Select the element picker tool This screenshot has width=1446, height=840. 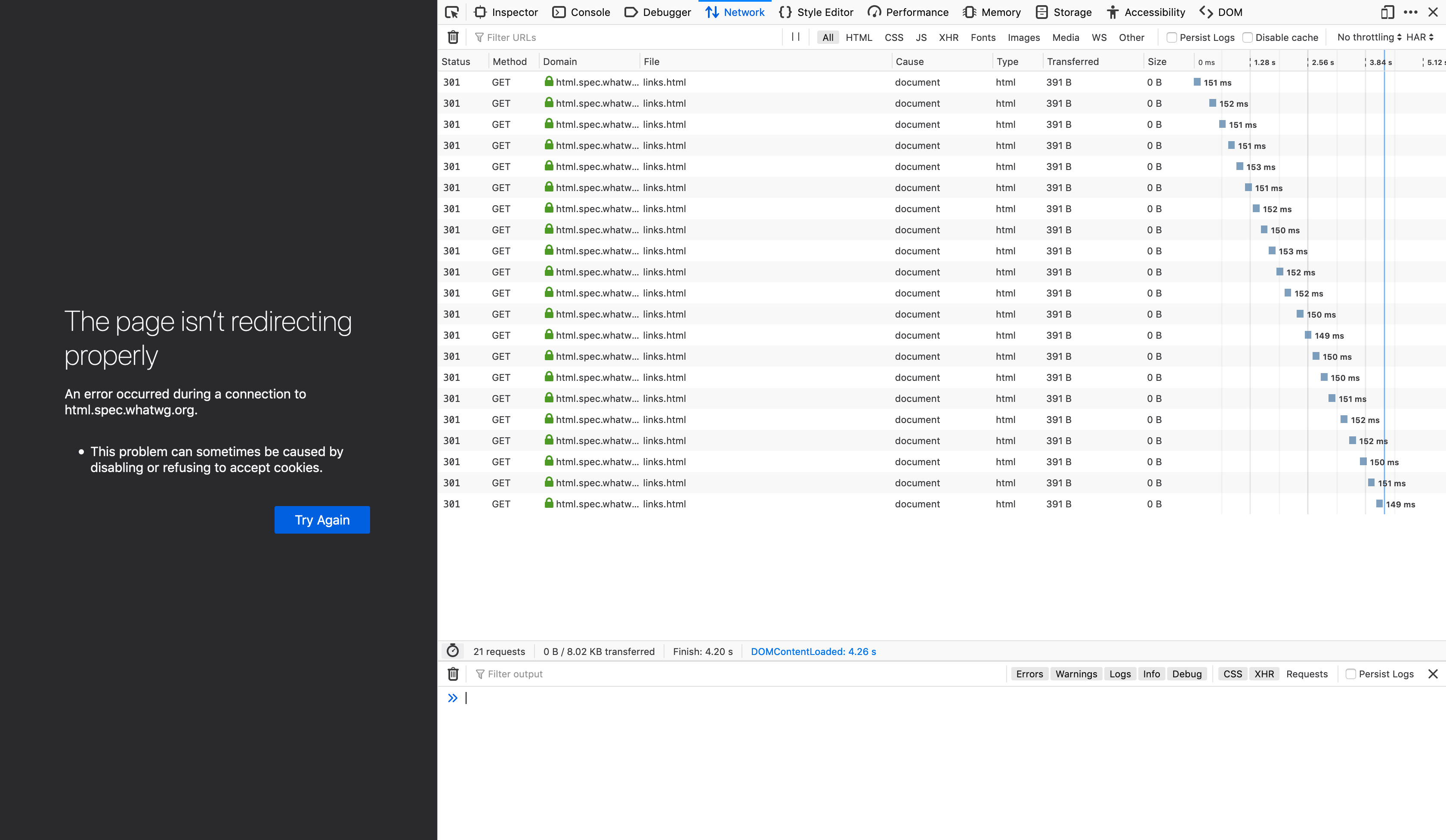pos(452,12)
